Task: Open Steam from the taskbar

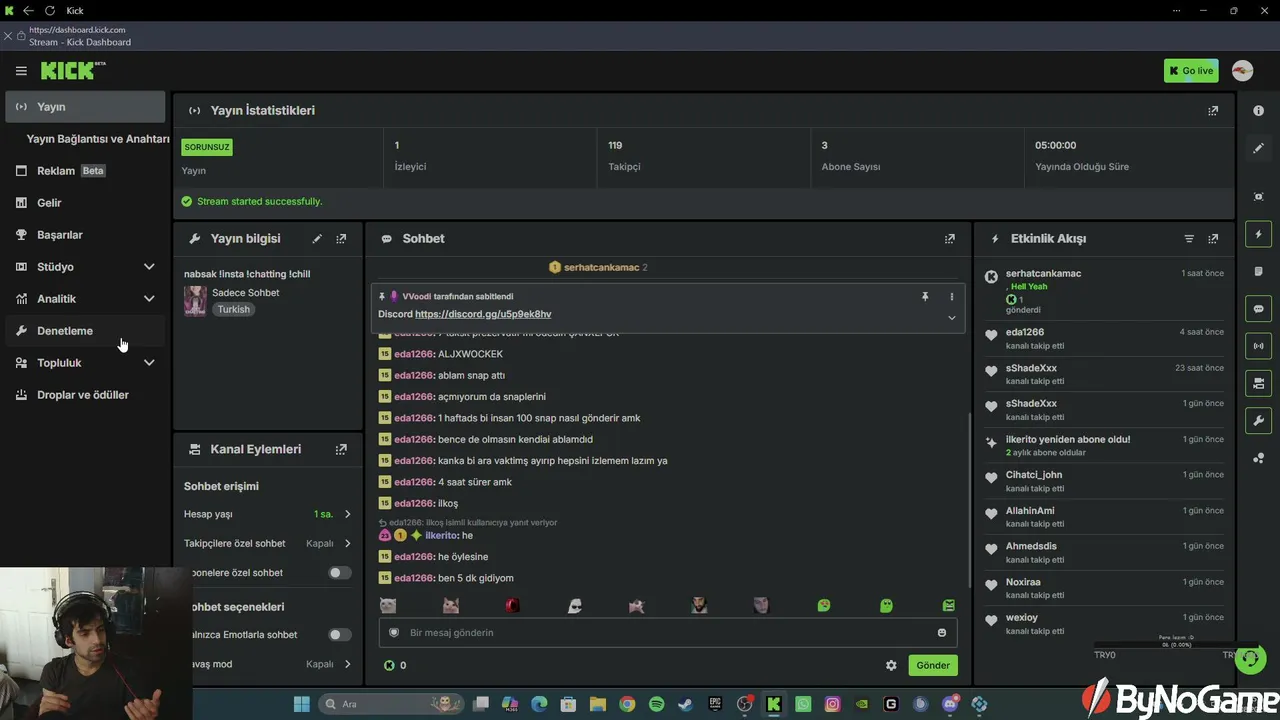Action: (685, 704)
